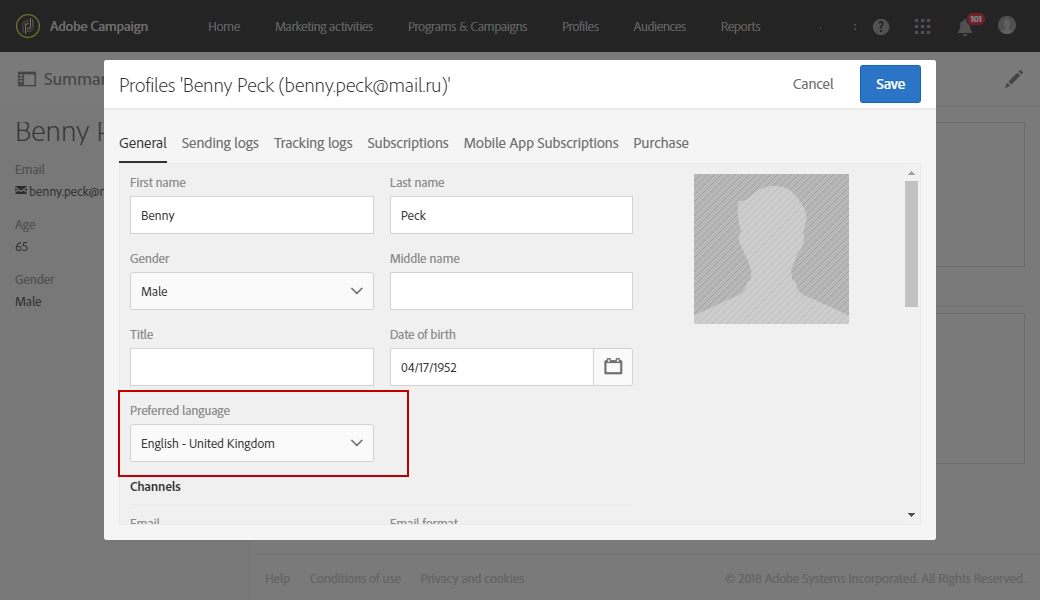The image size is (1040, 600).
Task: Open the Profiles menu in the navigation bar
Action: [580, 26]
